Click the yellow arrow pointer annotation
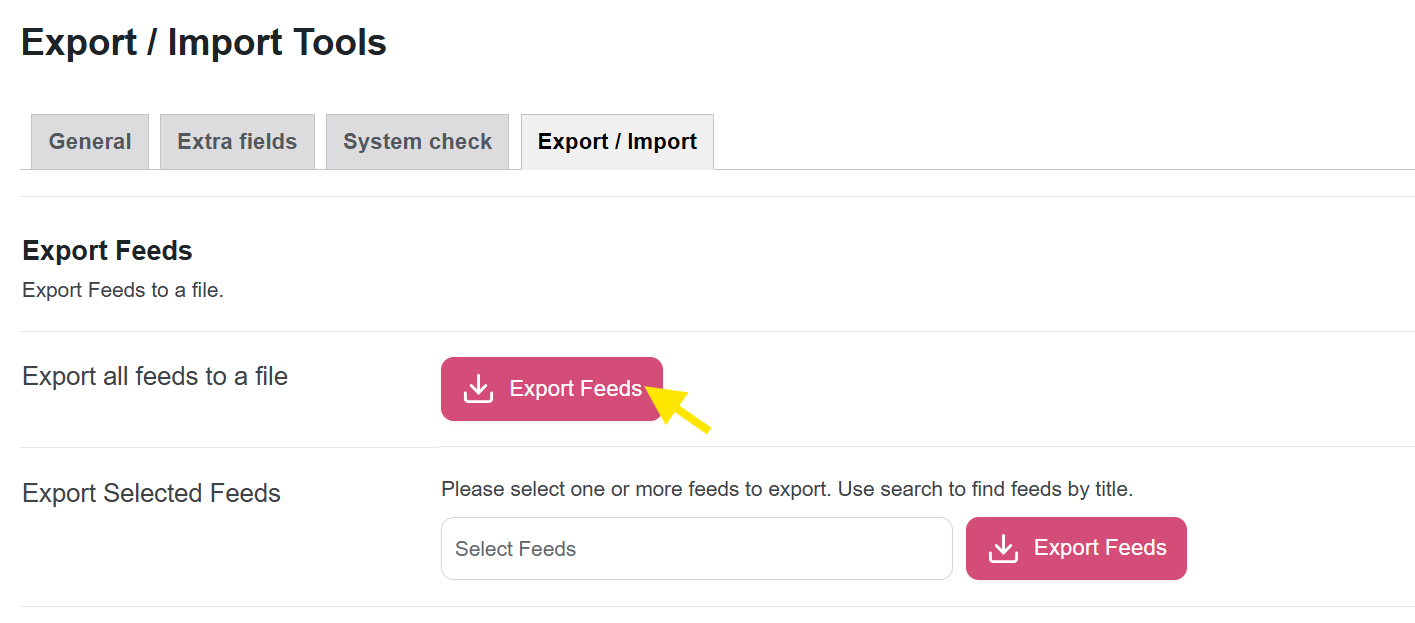 coord(683,411)
